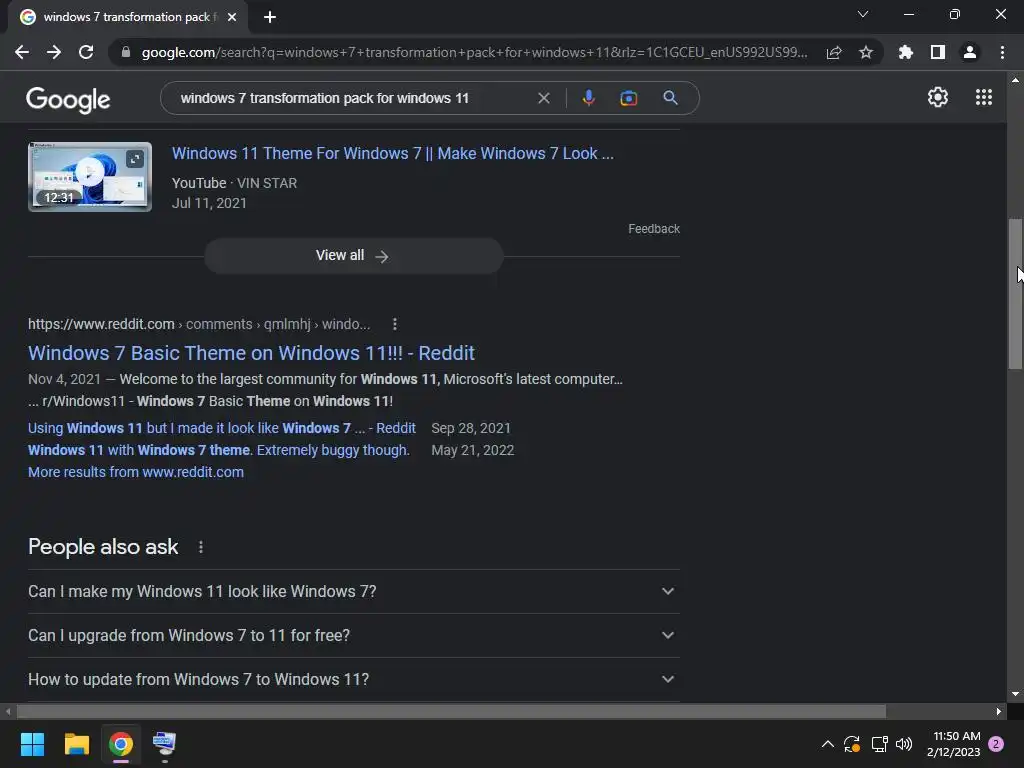Open Windows 7 Basic Theme on Windows 11 Reddit link
The width and height of the screenshot is (1024, 768).
tap(251, 353)
